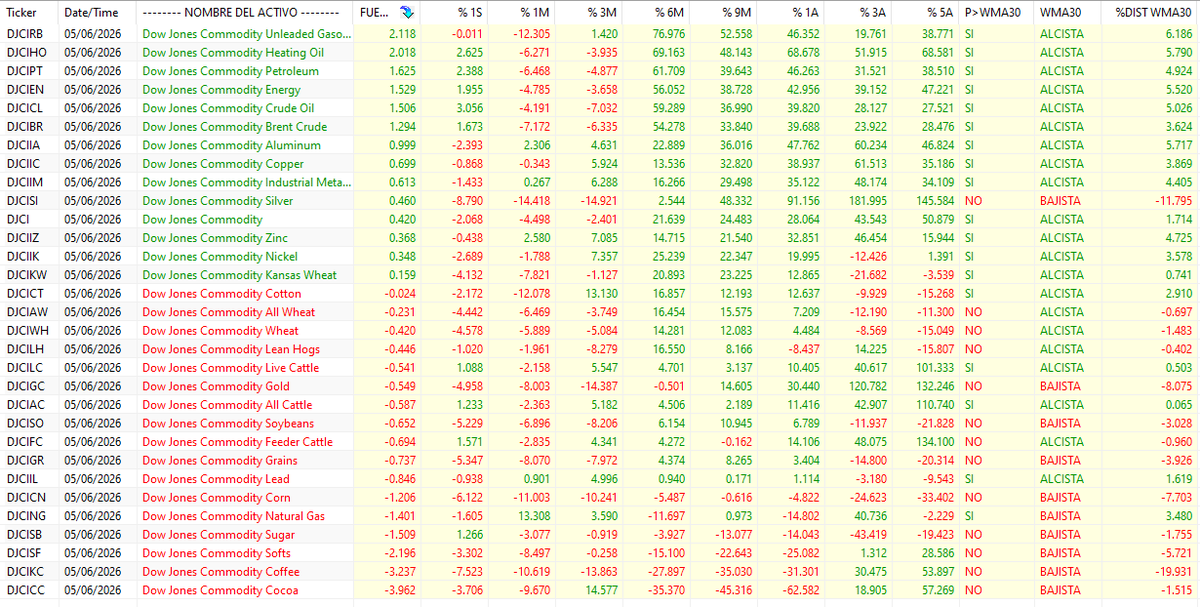Click Dow Jones Commodity Grains

click(220, 460)
